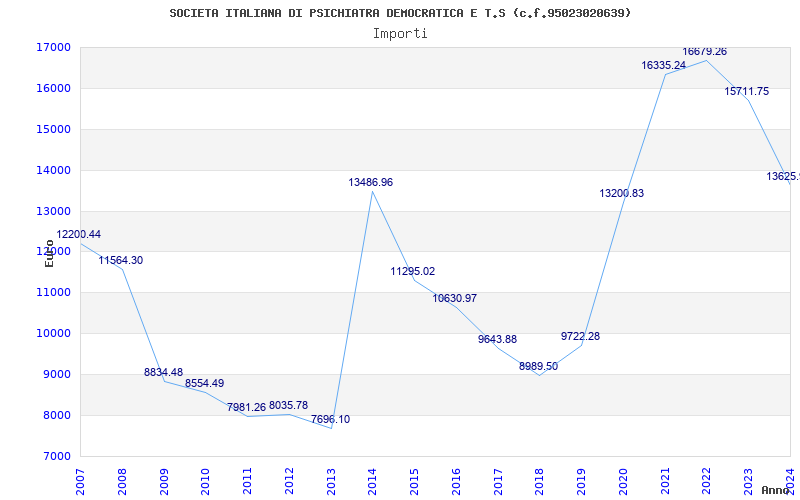Screen dimensions: 800x500
Task: Click the data label 10630.97
Action: pos(455,299)
